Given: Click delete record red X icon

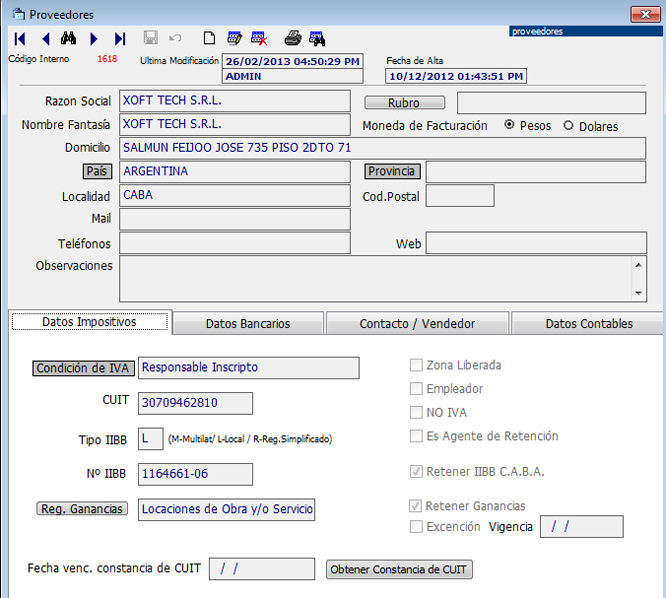Looking at the screenshot, I should coord(259,39).
